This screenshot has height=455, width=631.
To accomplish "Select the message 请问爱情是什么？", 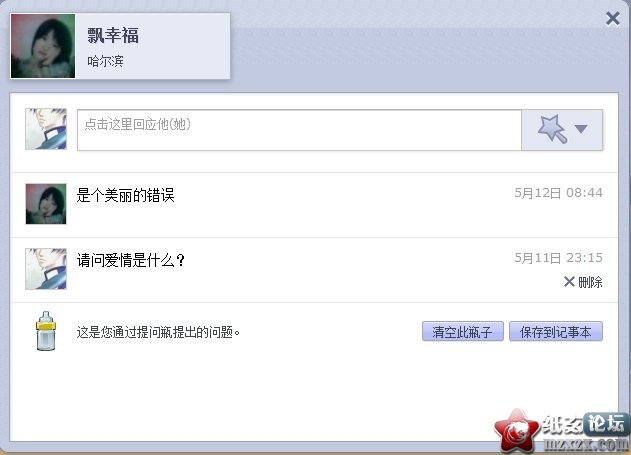I will click(x=131, y=260).
